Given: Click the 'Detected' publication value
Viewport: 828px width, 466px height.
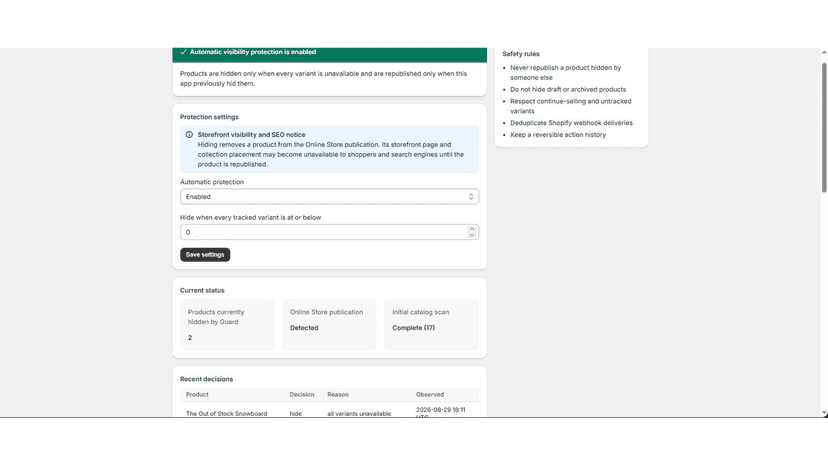Looking at the screenshot, I should click(x=304, y=328).
